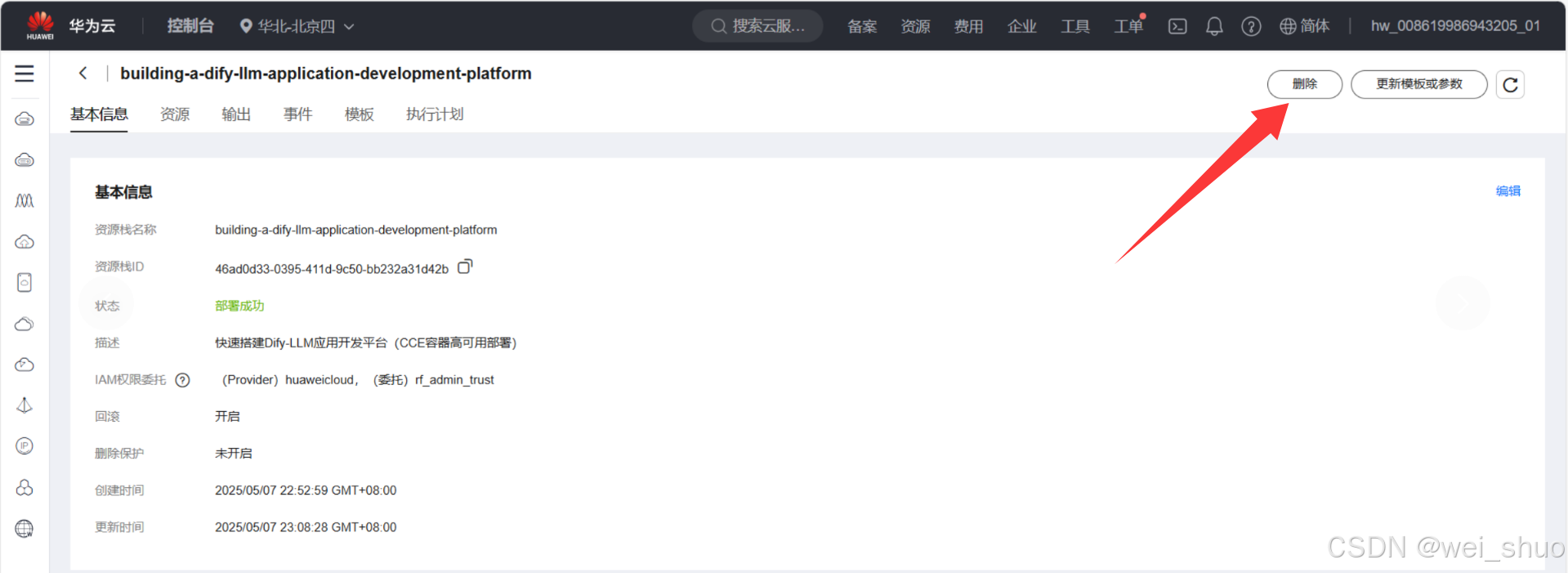The image size is (1568, 573).
Task: Click the 删除保护 field label
Action: 119,454
